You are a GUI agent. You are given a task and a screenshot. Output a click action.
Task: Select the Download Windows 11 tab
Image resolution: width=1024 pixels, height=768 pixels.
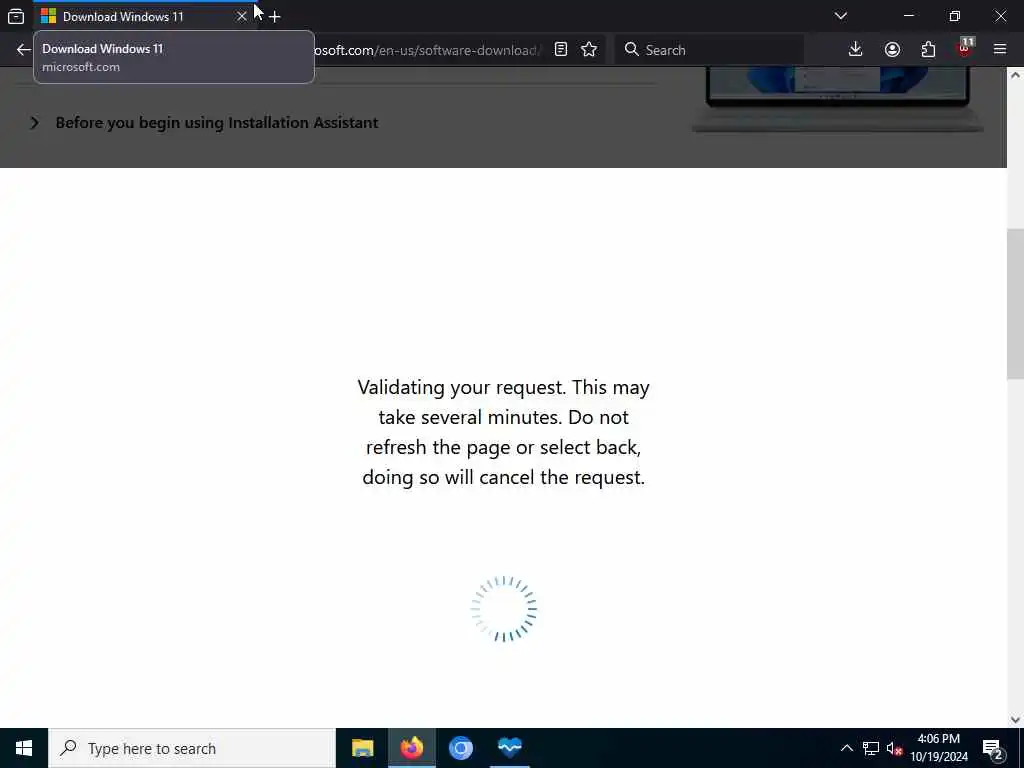tap(144, 16)
